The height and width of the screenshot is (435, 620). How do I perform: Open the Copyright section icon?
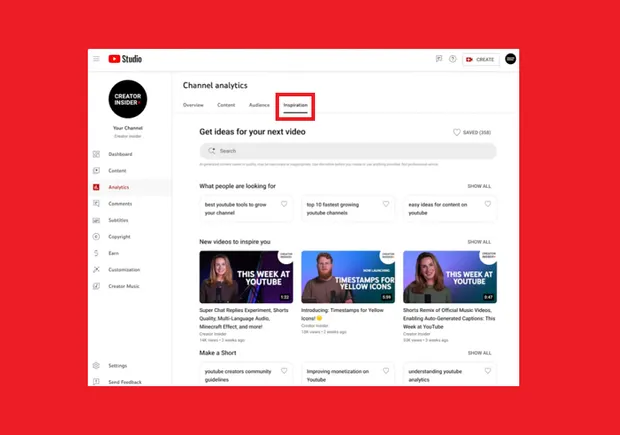pos(97,237)
